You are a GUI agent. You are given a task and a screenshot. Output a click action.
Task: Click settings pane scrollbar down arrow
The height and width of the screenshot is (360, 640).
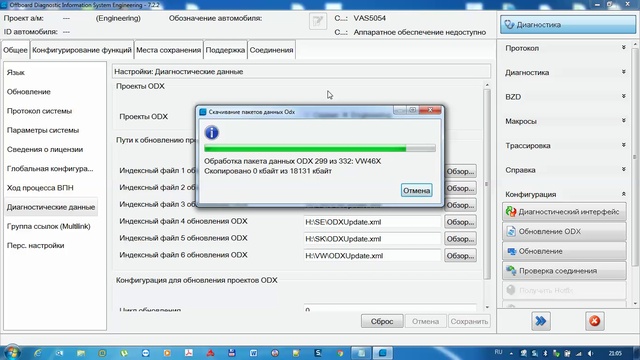(487, 307)
